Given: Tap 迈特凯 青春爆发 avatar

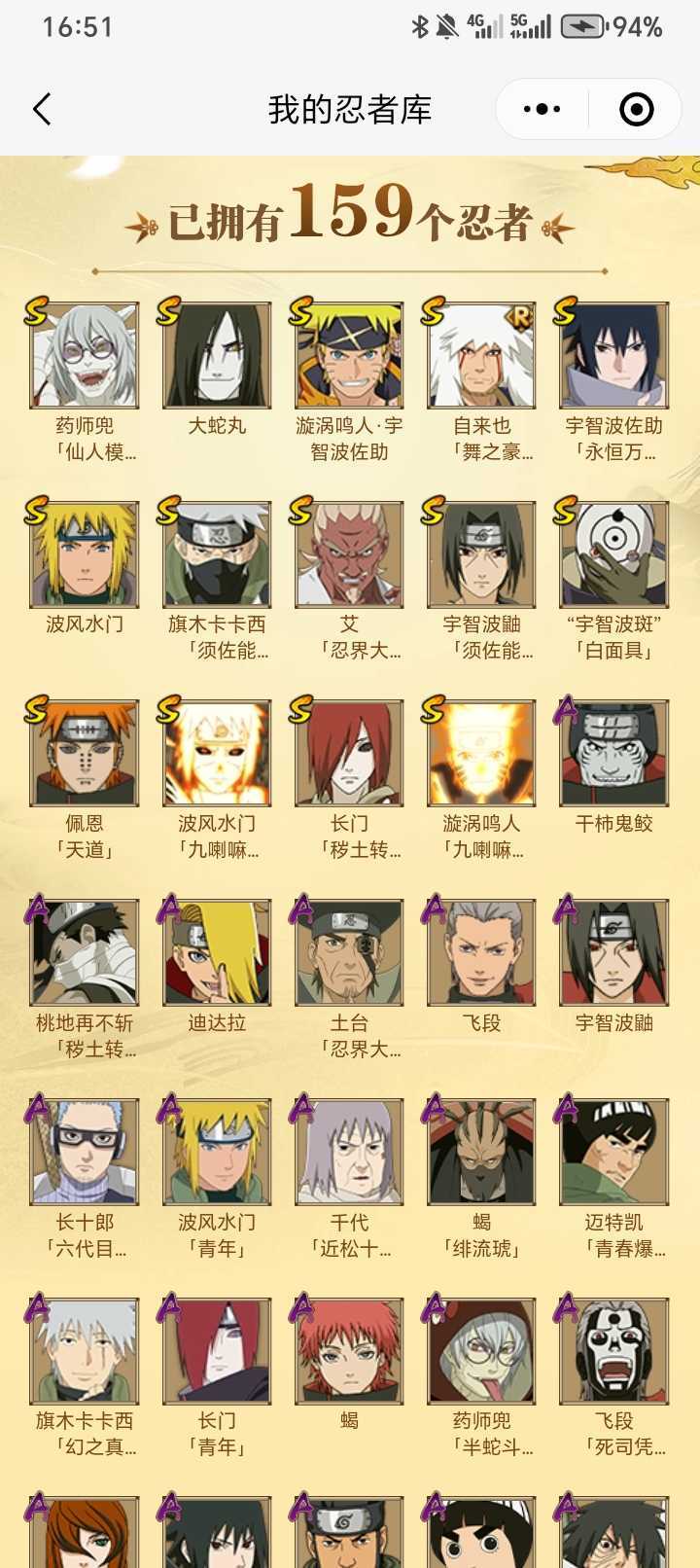Looking at the screenshot, I should point(613,1152).
